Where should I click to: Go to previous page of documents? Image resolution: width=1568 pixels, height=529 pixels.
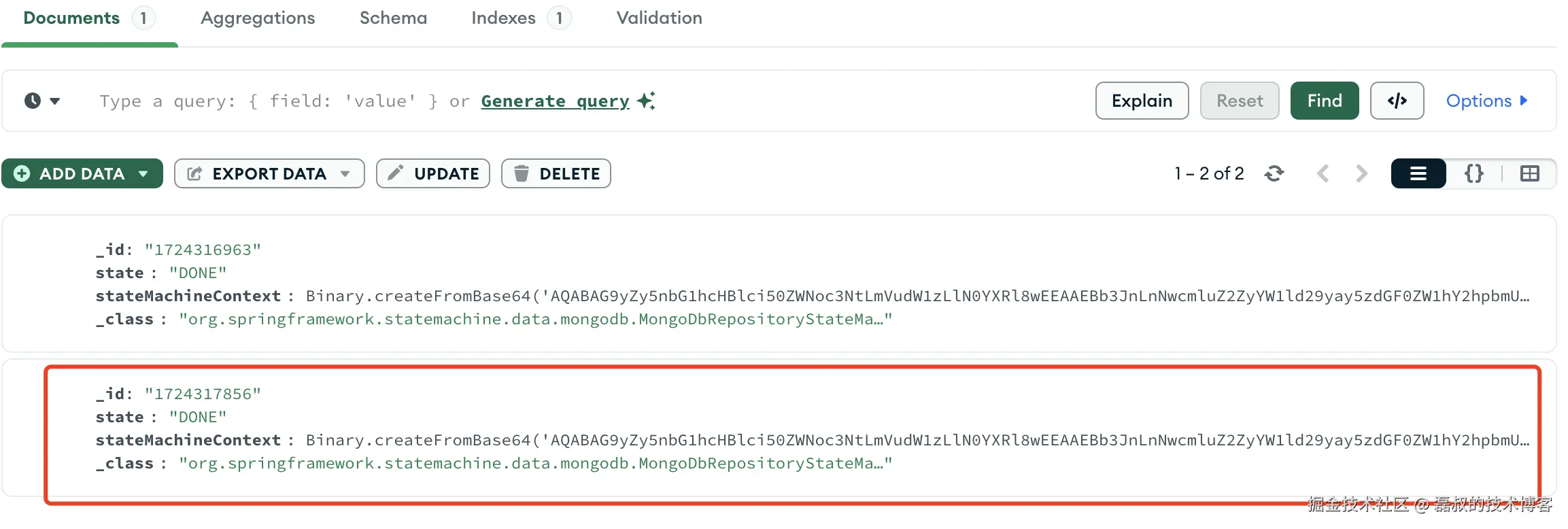click(1323, 173)
